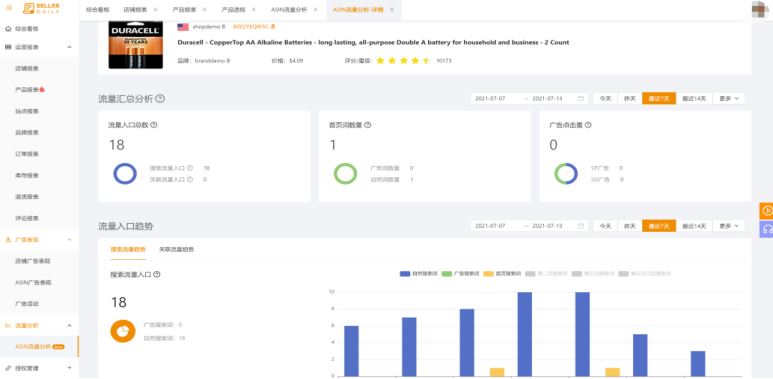Open 站点报表 in the sidebar

[27, 111]
